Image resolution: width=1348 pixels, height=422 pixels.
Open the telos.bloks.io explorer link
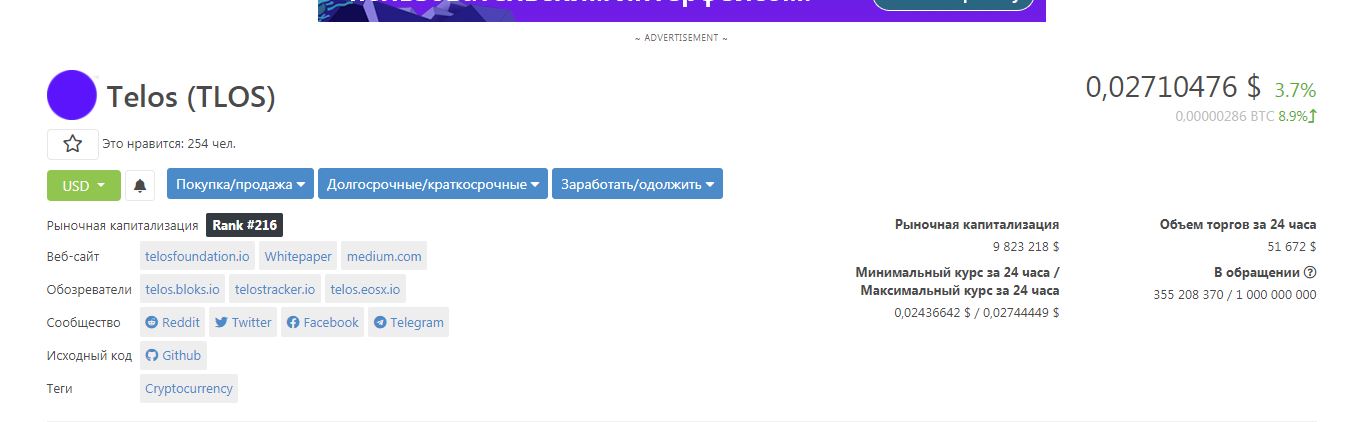(182, 289)
